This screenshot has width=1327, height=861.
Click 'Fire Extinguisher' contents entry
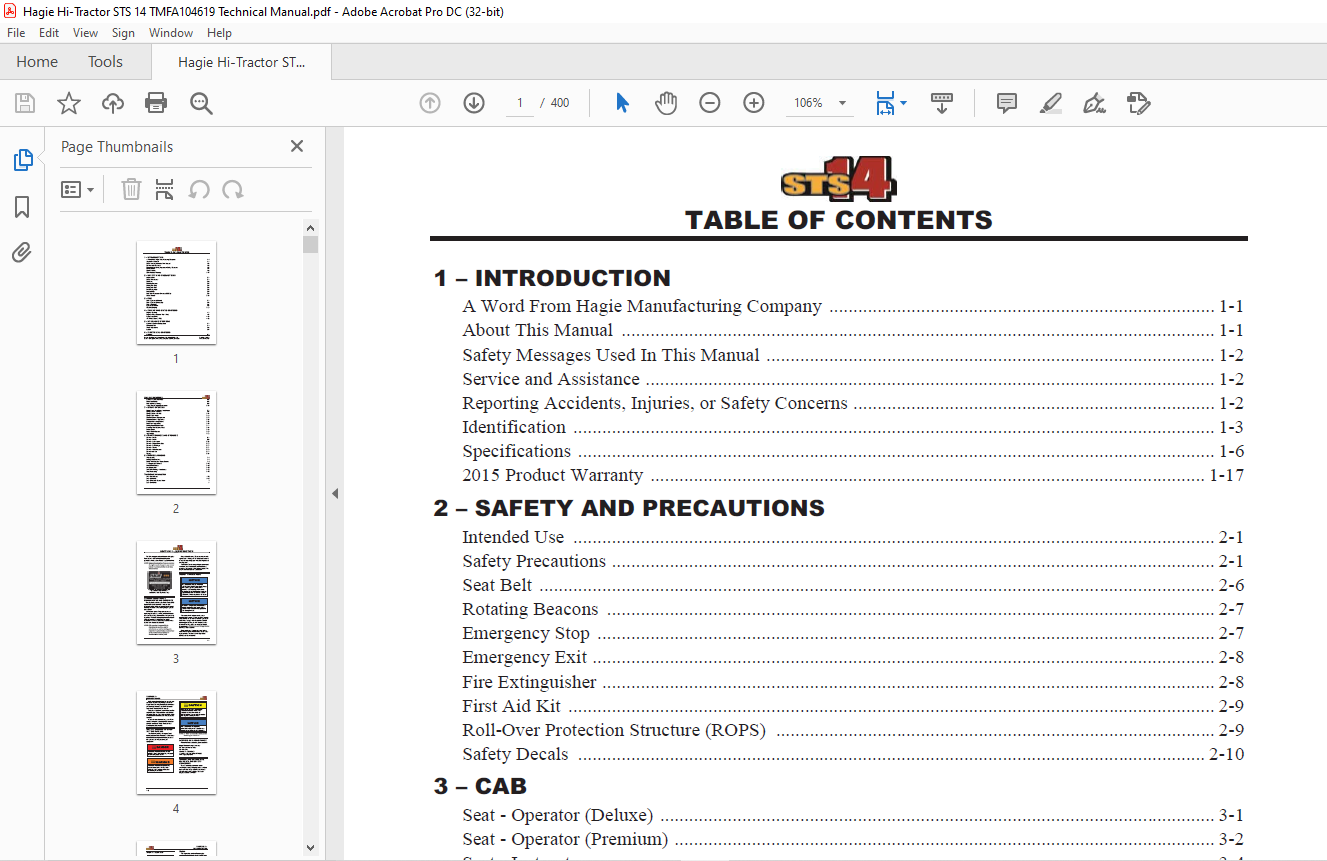[x=529, y=682]
